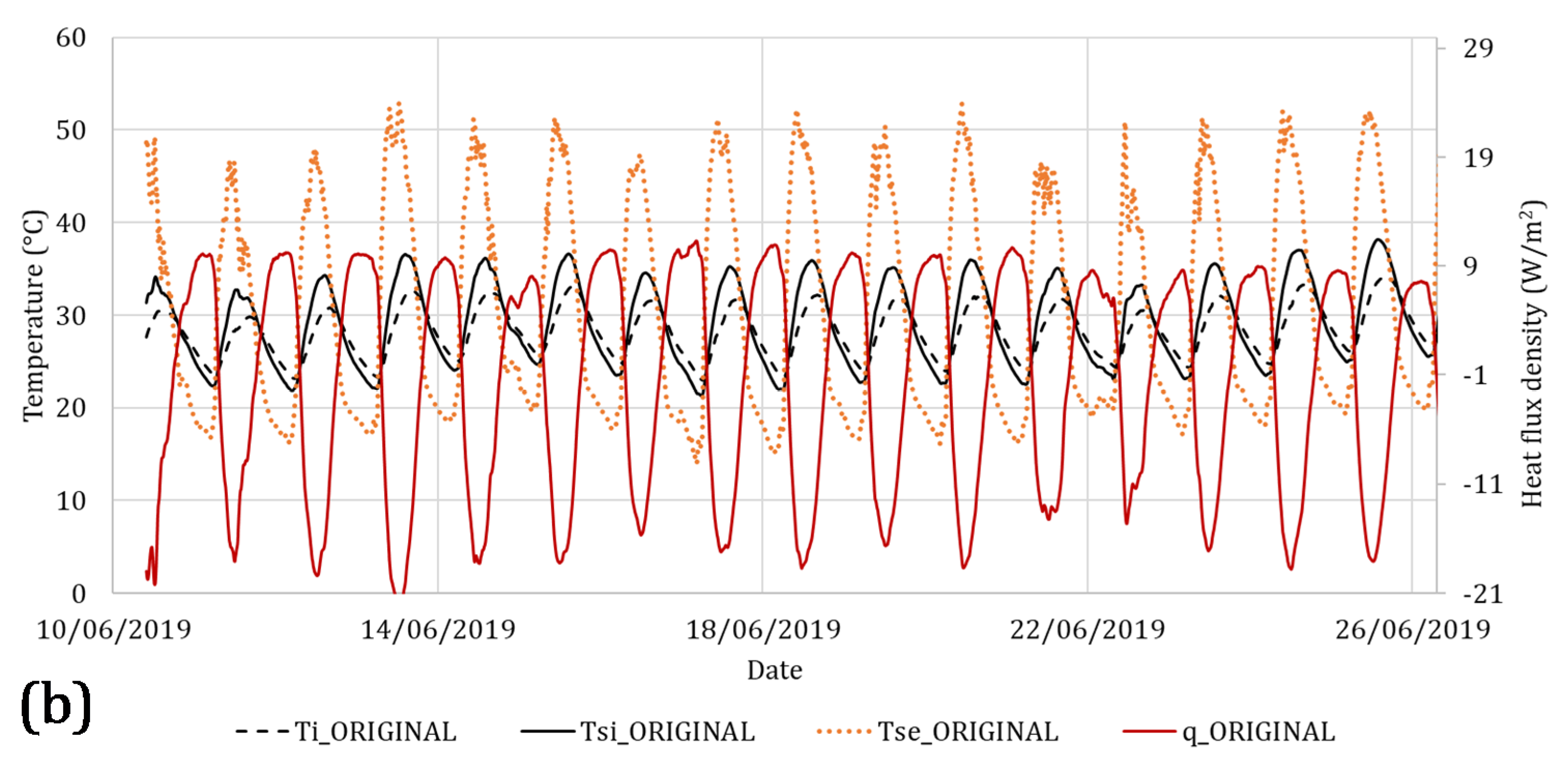Viewport: 1568px width, 768px height.
Task: Click the 60 temperature axis tick label
Action: pyautogui.click(x=70, y=38)
